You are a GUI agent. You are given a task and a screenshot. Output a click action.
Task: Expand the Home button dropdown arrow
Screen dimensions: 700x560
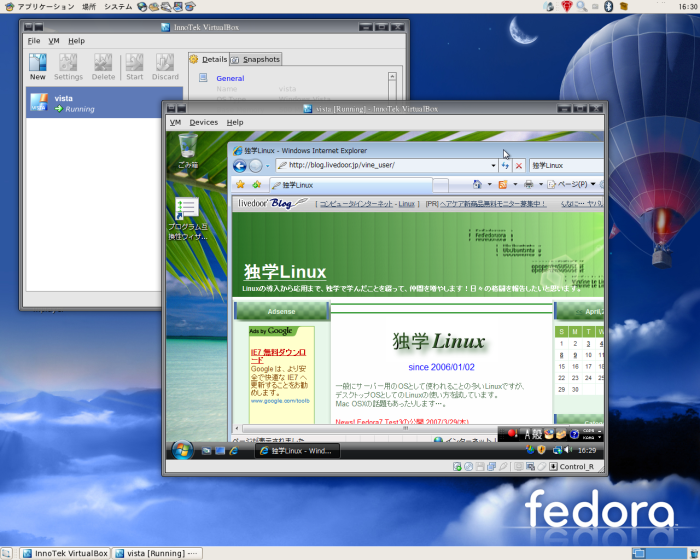point(489,184)
